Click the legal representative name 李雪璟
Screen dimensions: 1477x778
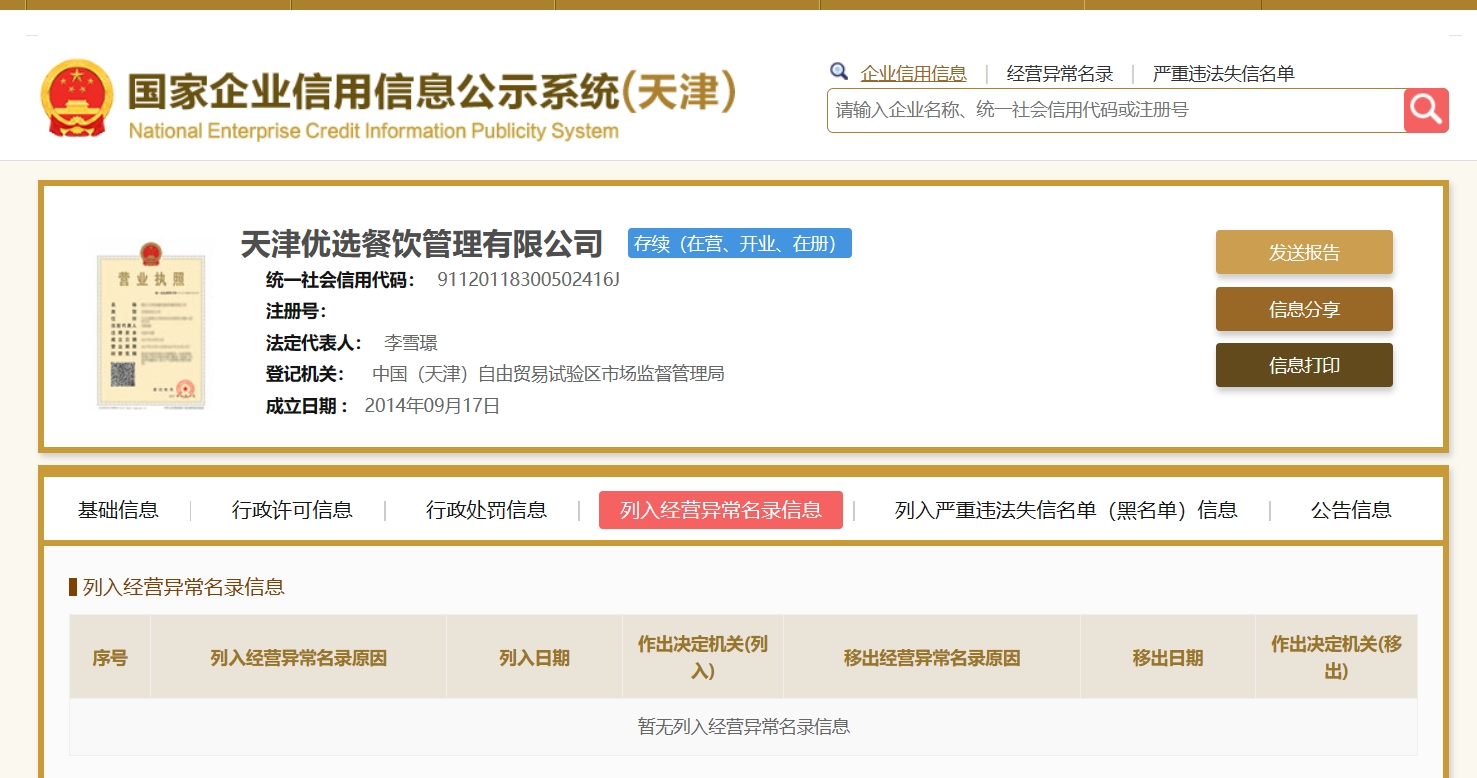point(411,342)
